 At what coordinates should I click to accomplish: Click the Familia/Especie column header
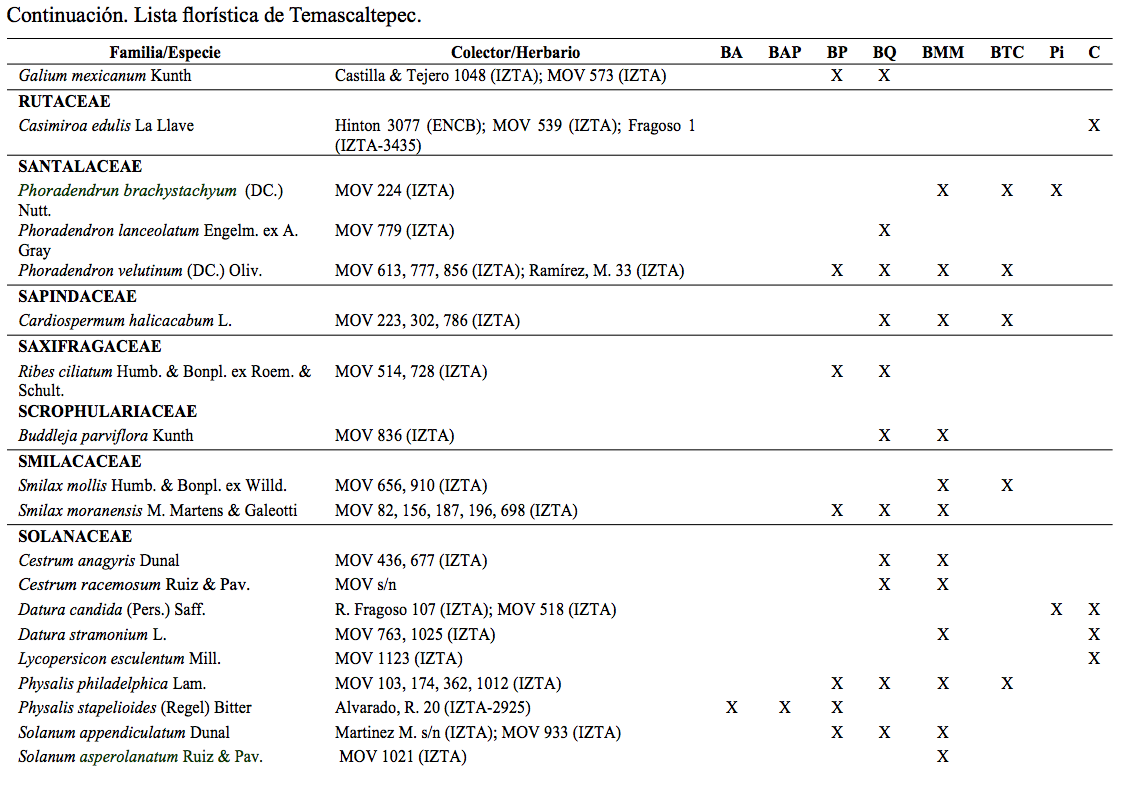pos(165,52)
